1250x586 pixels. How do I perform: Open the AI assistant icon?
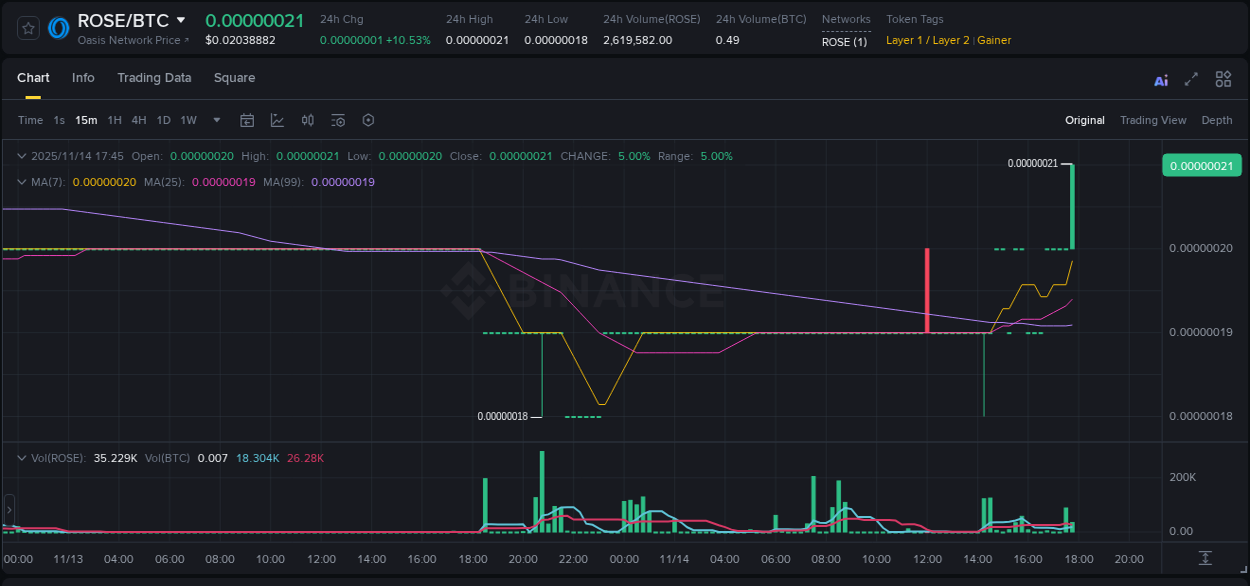click(x=1160, y=79)
